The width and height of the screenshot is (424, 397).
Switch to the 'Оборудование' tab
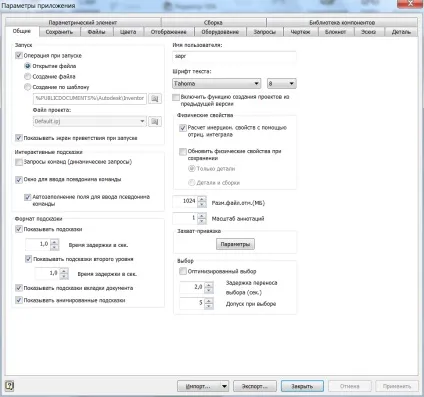pyautogui.click(x=220, y=32)
